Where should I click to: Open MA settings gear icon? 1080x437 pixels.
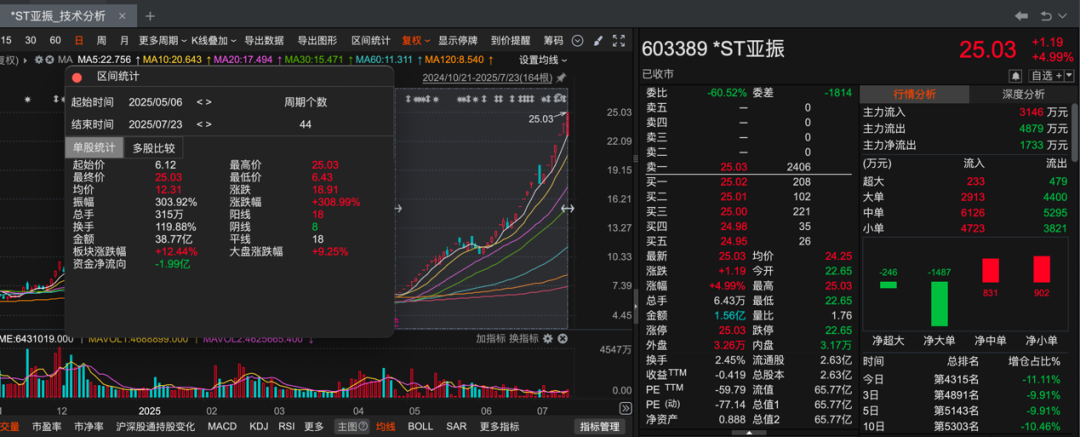click(x=39, y=60)
